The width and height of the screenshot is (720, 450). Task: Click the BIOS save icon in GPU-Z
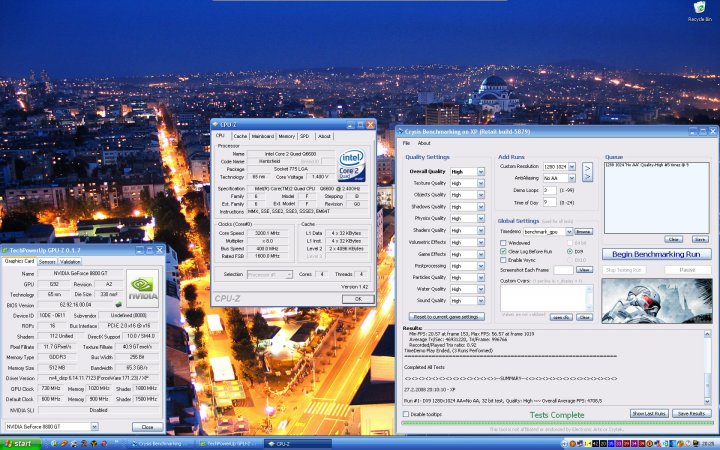(x=118, y=304)
